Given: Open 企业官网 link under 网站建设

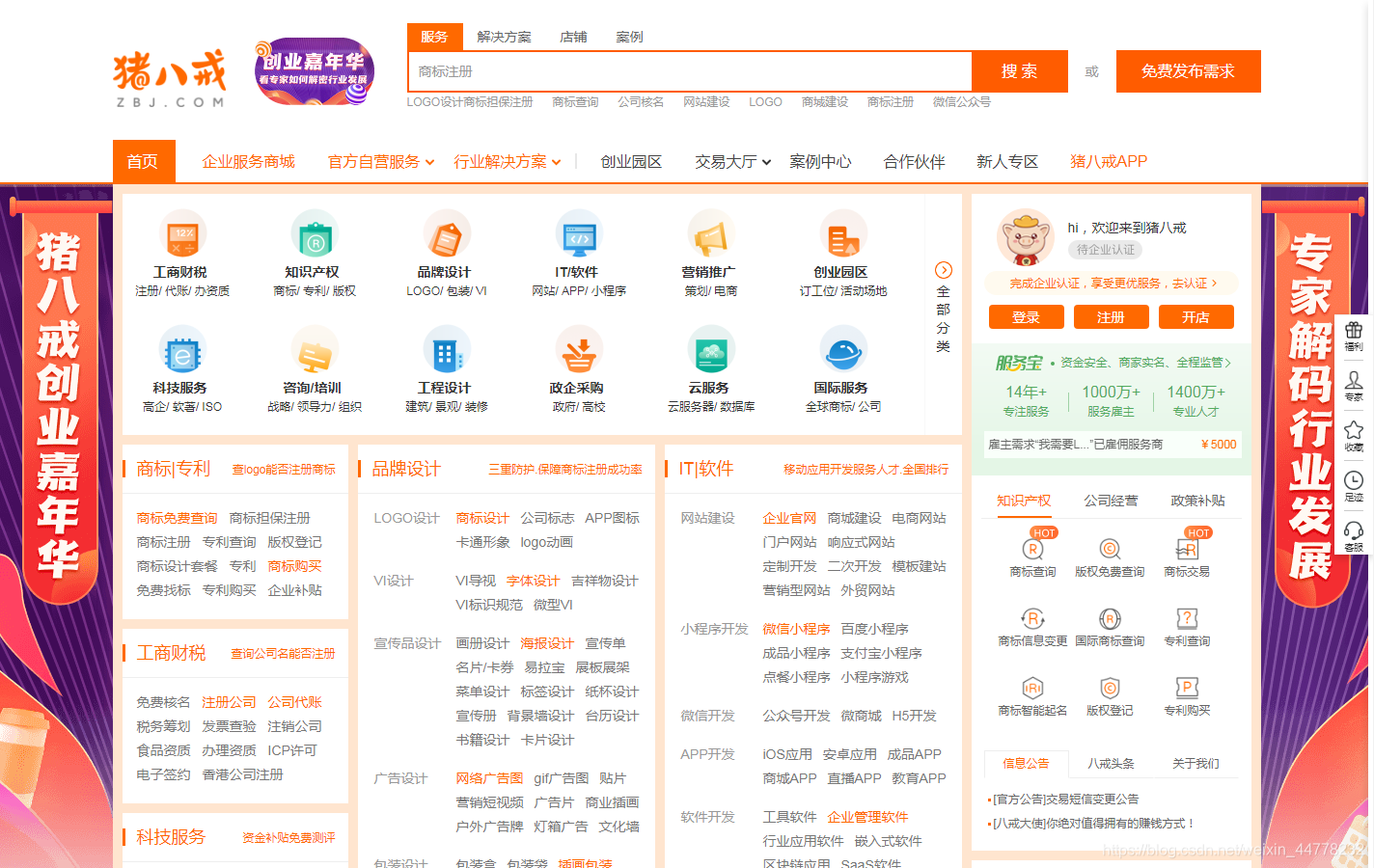Looking at the screenshot, I should [789, 518].
